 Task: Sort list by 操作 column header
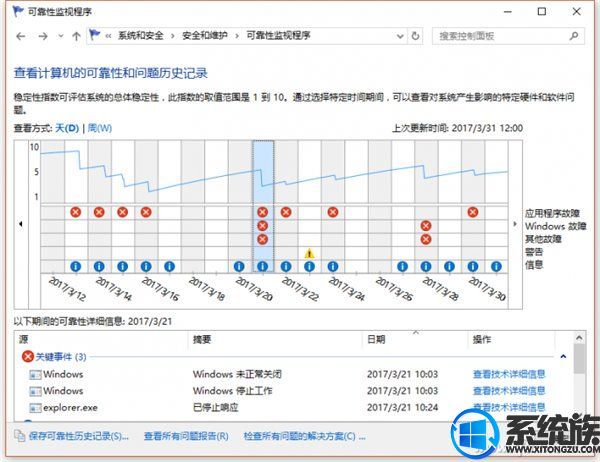(512, 340)
